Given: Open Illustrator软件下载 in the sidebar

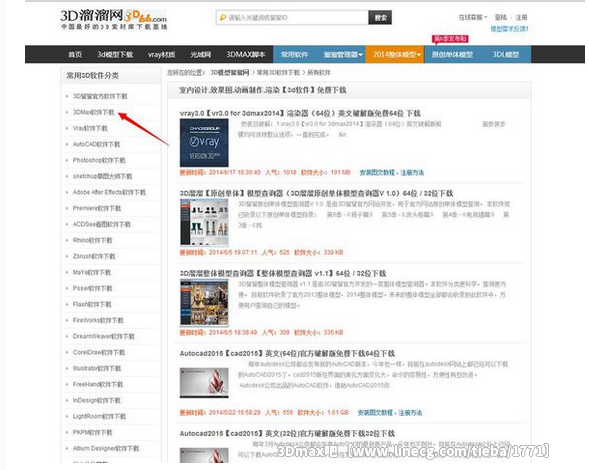Looking at the screenshot, I should point(97,368).
